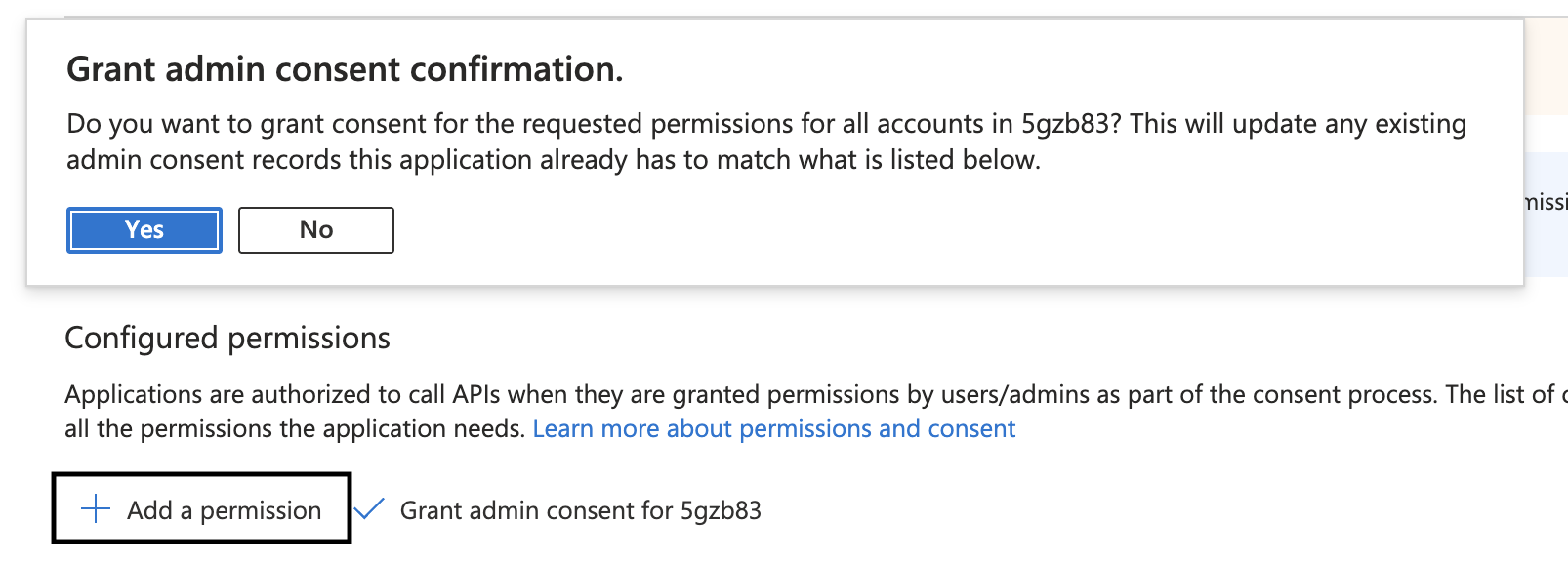Open Learn more about permissions and consent
The width and height of the screenshot is (1568, 564).
pyautogui.click(x=776, y=427)
